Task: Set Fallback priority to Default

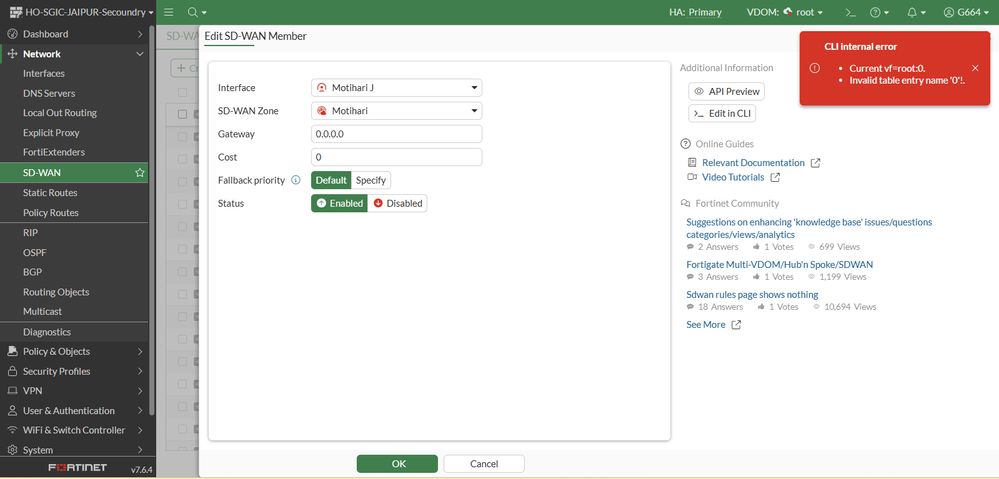Action: 331,180
